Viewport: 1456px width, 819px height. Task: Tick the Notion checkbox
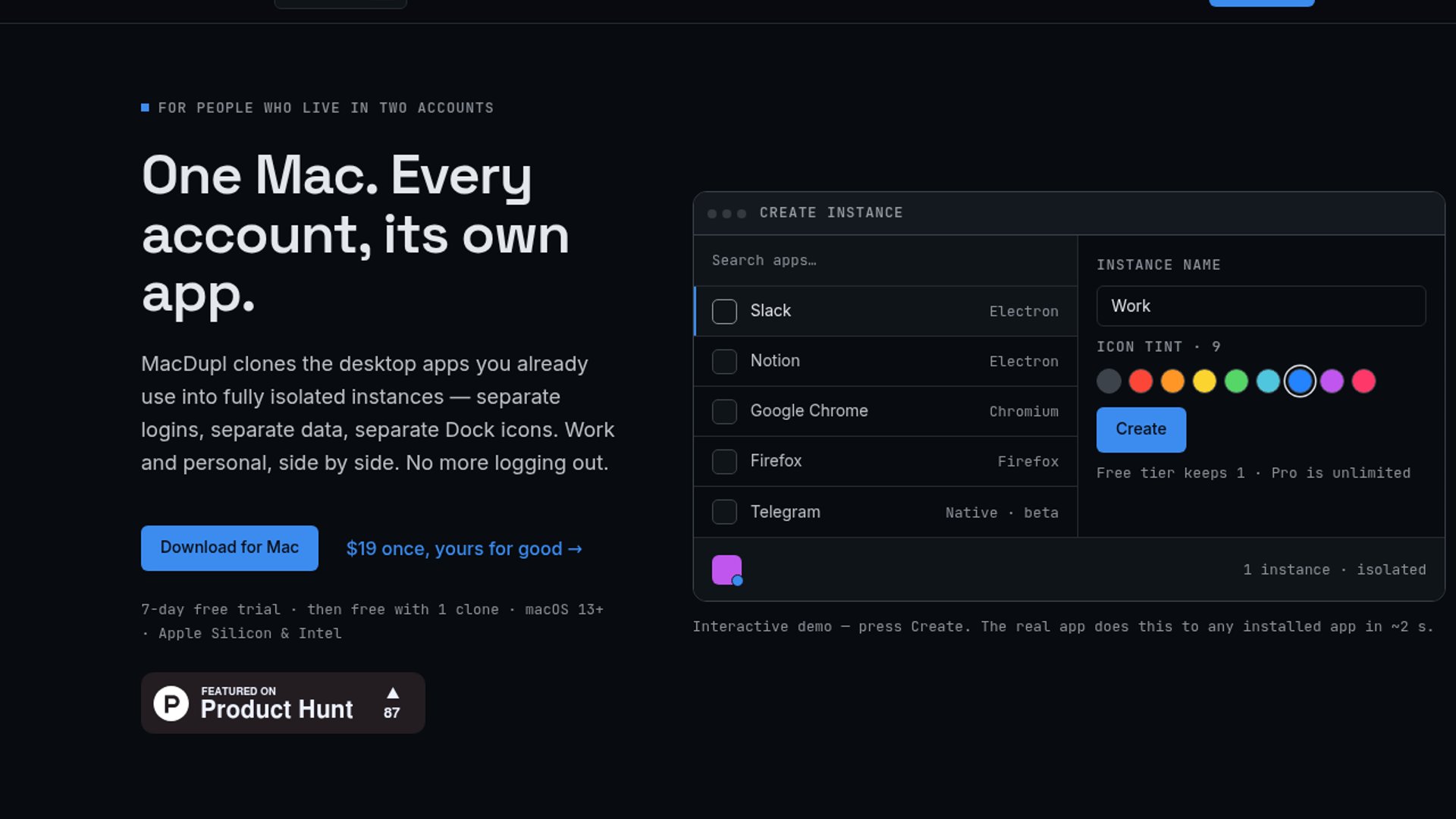(x=724, y=361)
